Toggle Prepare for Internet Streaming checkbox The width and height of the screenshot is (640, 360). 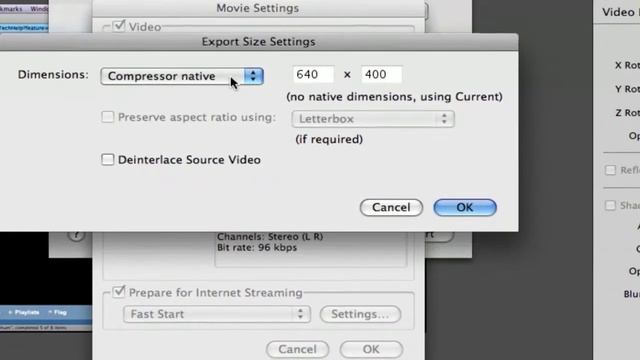click(x=119, y=291)
